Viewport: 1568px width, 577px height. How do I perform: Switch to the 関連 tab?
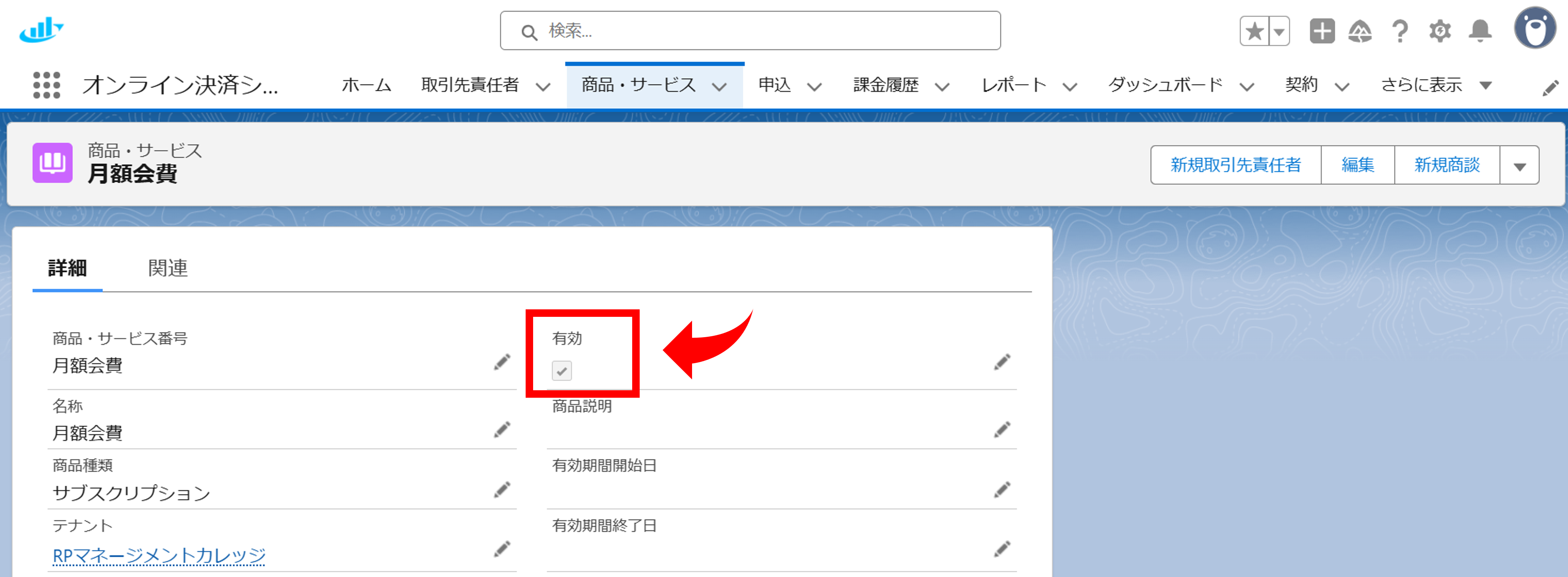(167, 268)
